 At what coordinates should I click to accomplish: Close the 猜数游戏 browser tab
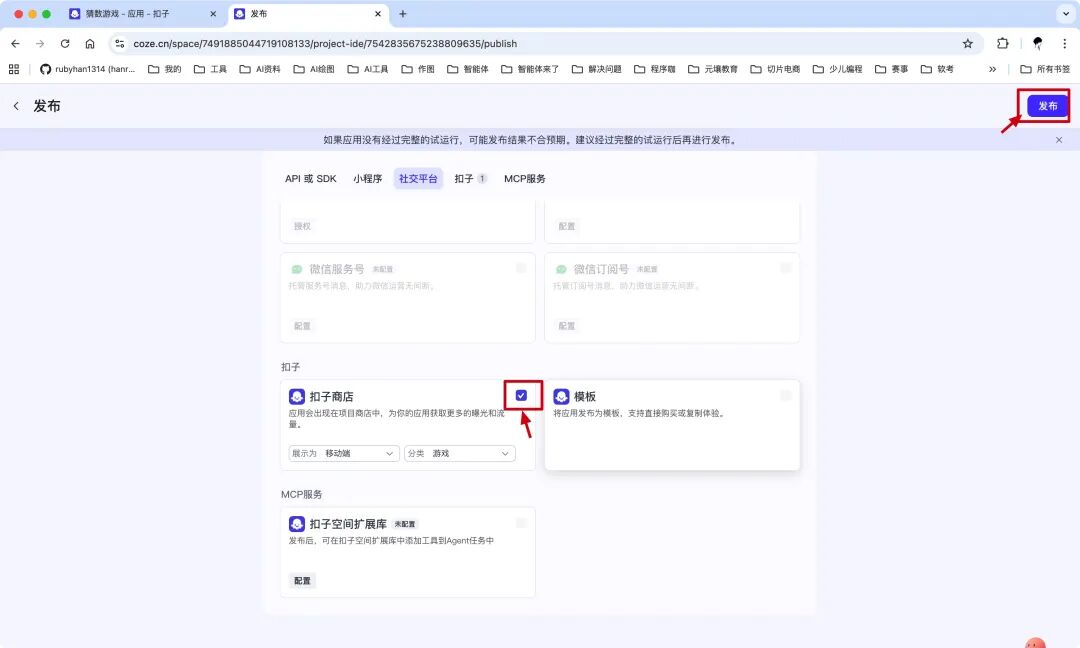213,14
